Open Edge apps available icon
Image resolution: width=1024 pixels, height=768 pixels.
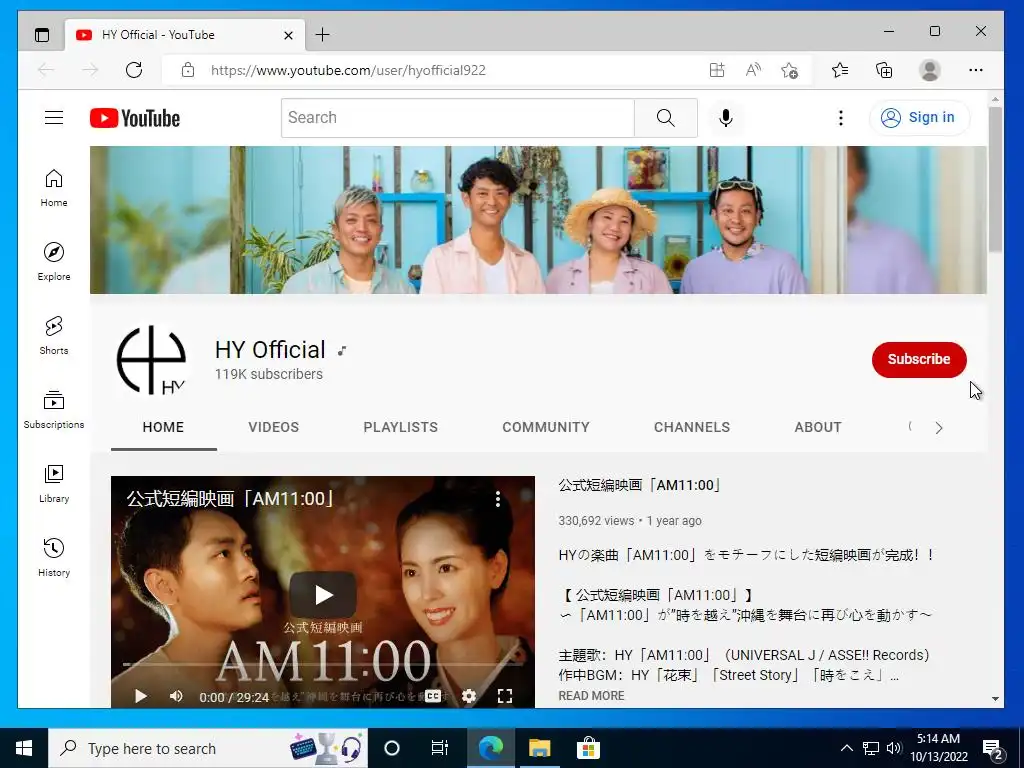(717, 70)
